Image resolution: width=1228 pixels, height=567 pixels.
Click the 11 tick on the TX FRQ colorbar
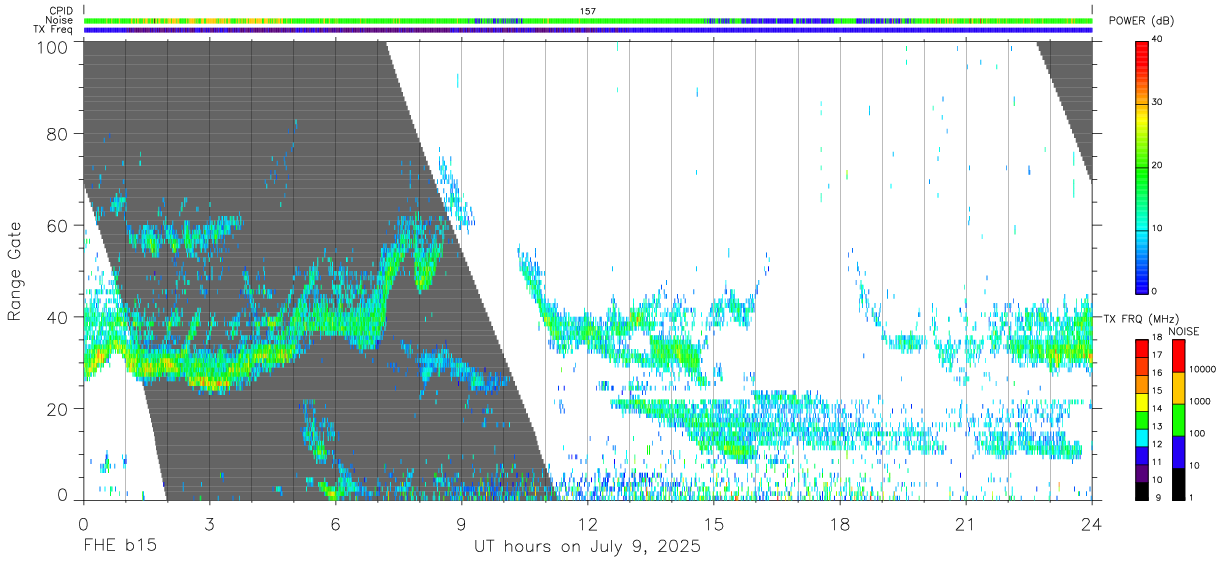1158,462
